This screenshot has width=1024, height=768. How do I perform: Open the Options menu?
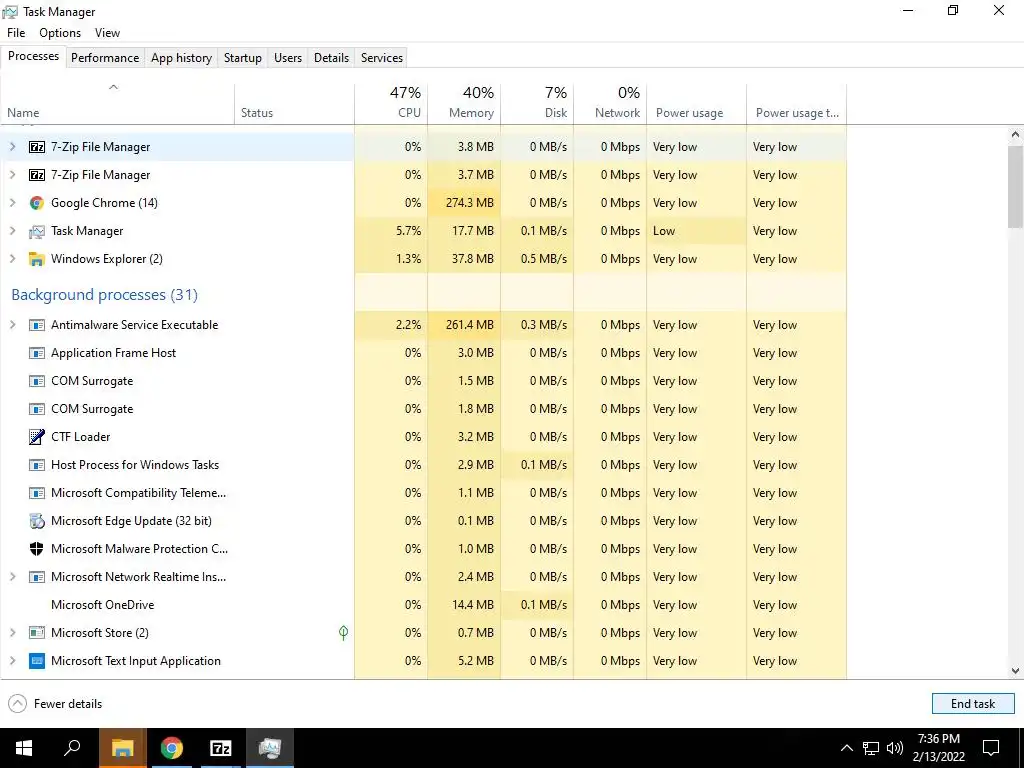click(x=60, y=33)
